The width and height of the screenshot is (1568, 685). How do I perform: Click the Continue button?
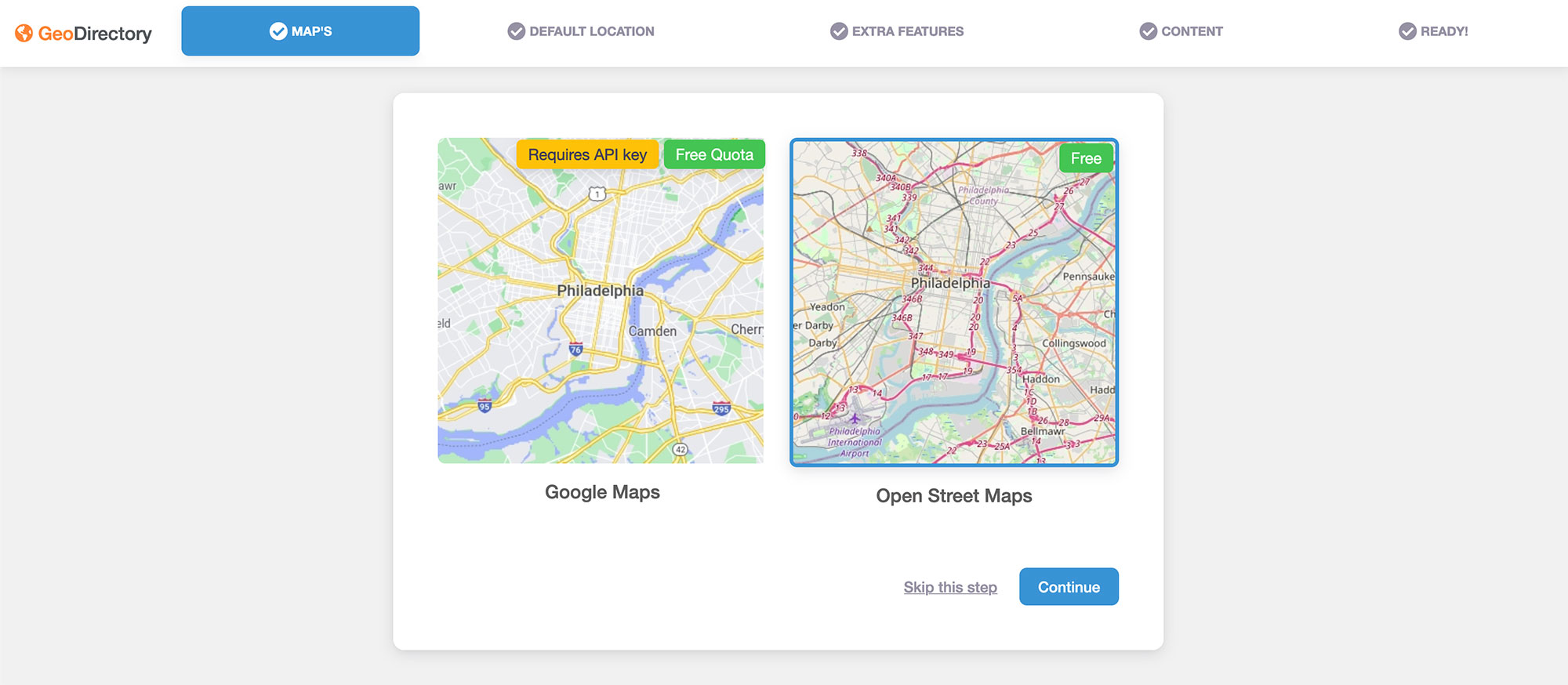tap(1069, 587)
